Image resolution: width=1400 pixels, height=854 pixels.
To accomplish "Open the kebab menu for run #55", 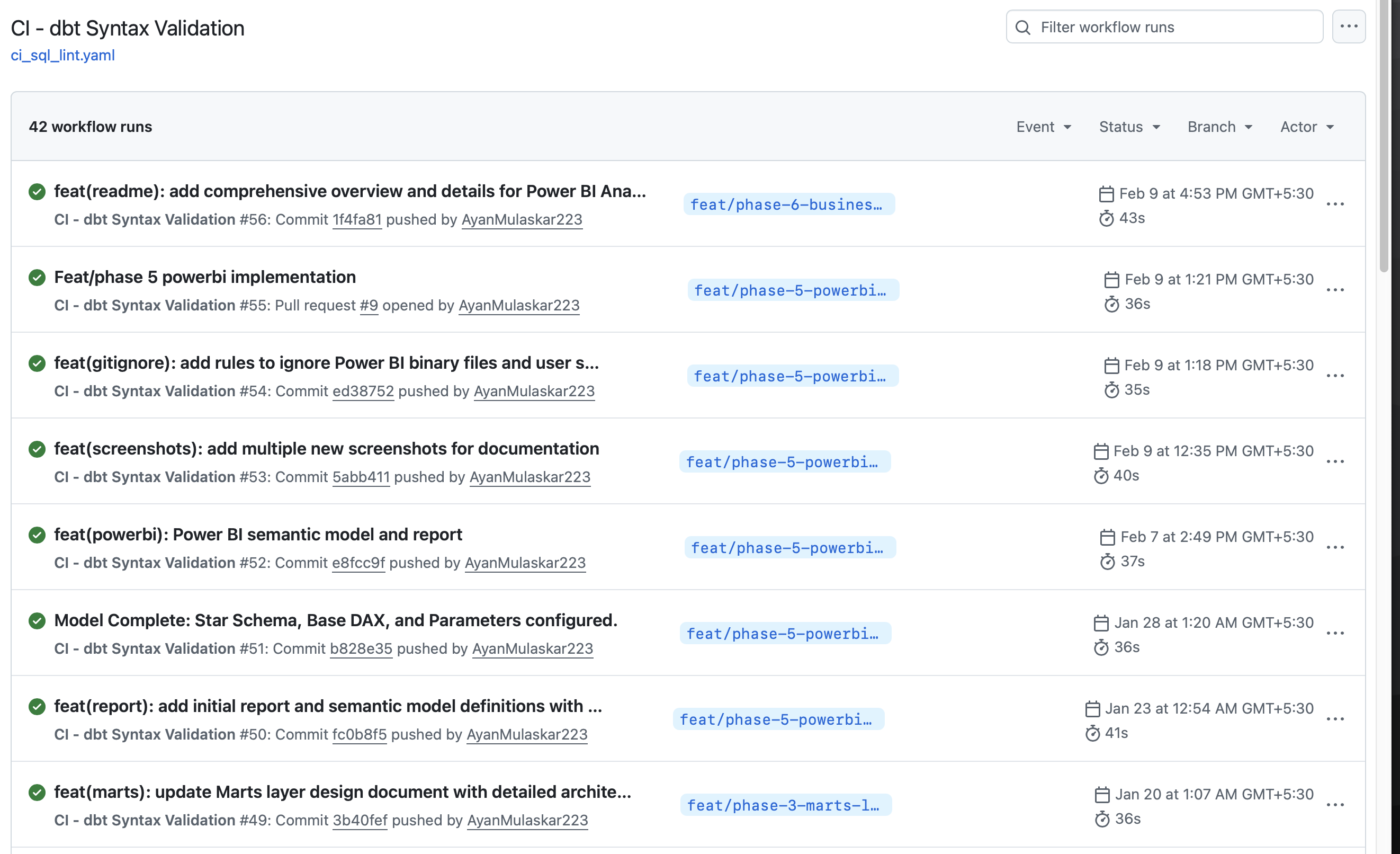I will pyautogui.click(x=1335, y=290).
